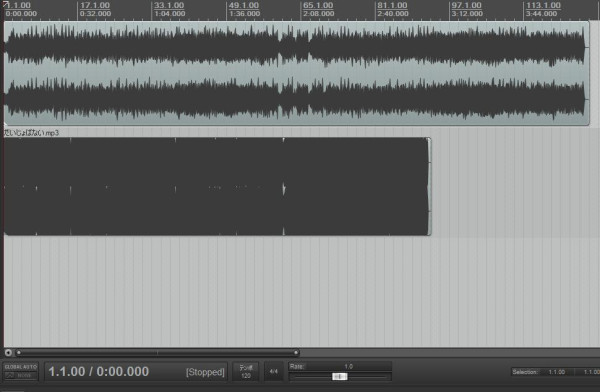Click ruler marker 33.1.00 at 1:04.000

point(170,10)
